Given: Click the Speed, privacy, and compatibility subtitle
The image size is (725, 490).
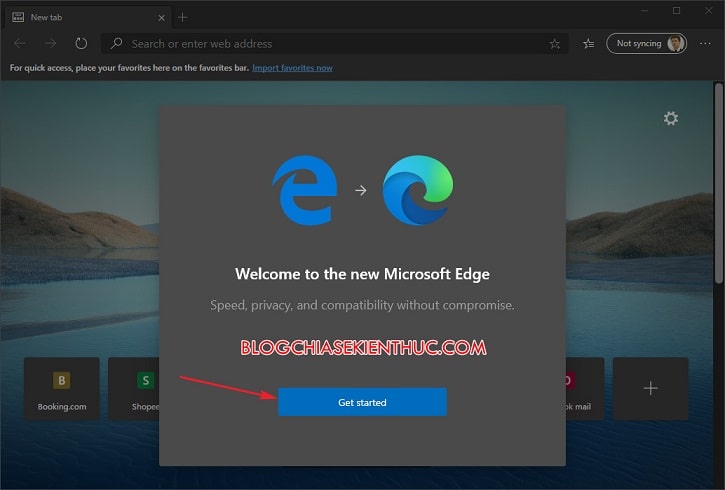Looking at the screenshot, I should coord(362,305).
